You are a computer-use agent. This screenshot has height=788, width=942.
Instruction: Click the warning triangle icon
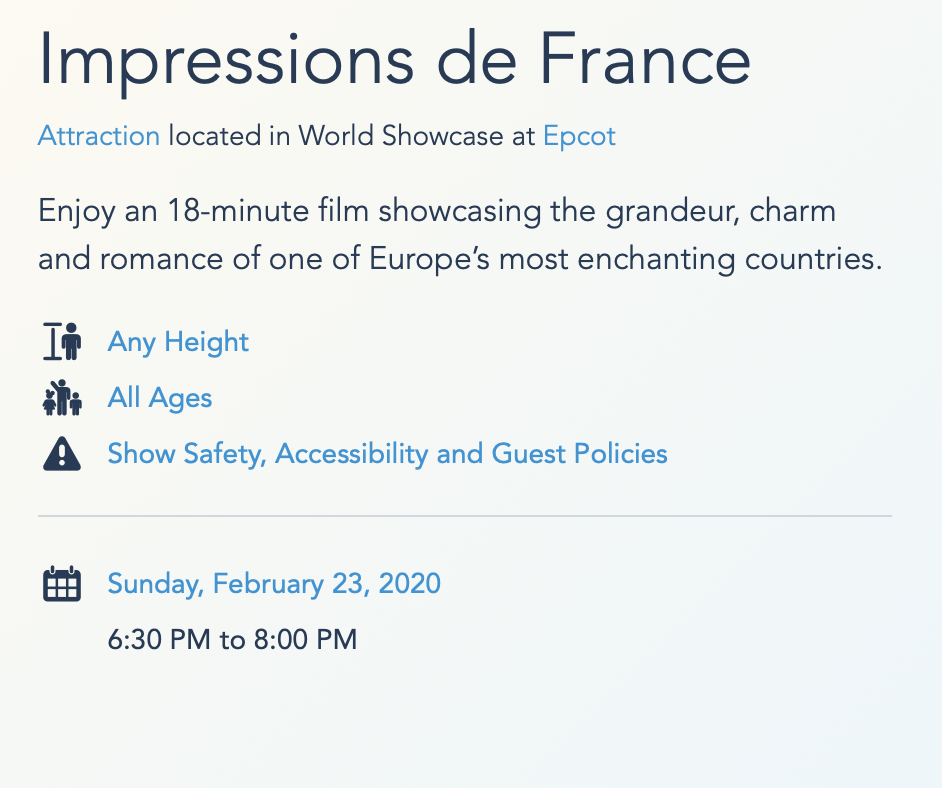[x=61, y=454]
